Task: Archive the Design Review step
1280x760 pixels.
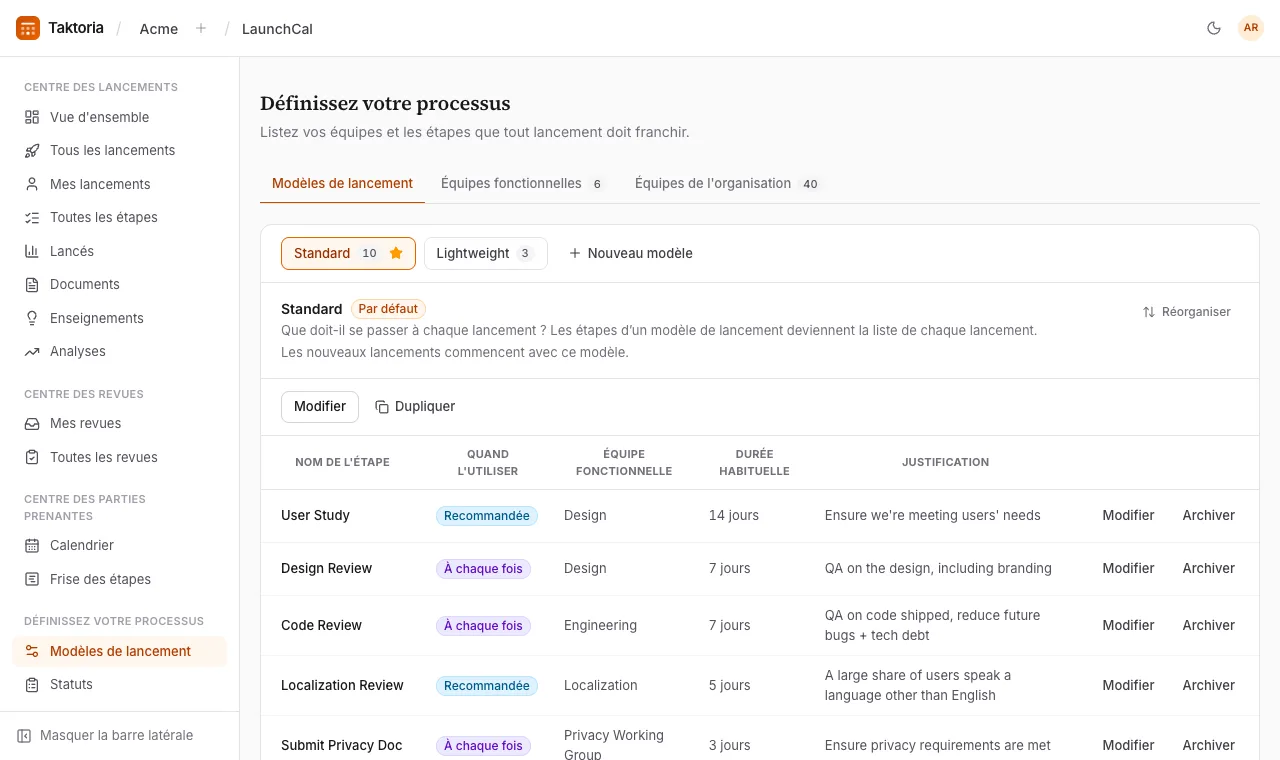Action: click(1208, 568)
